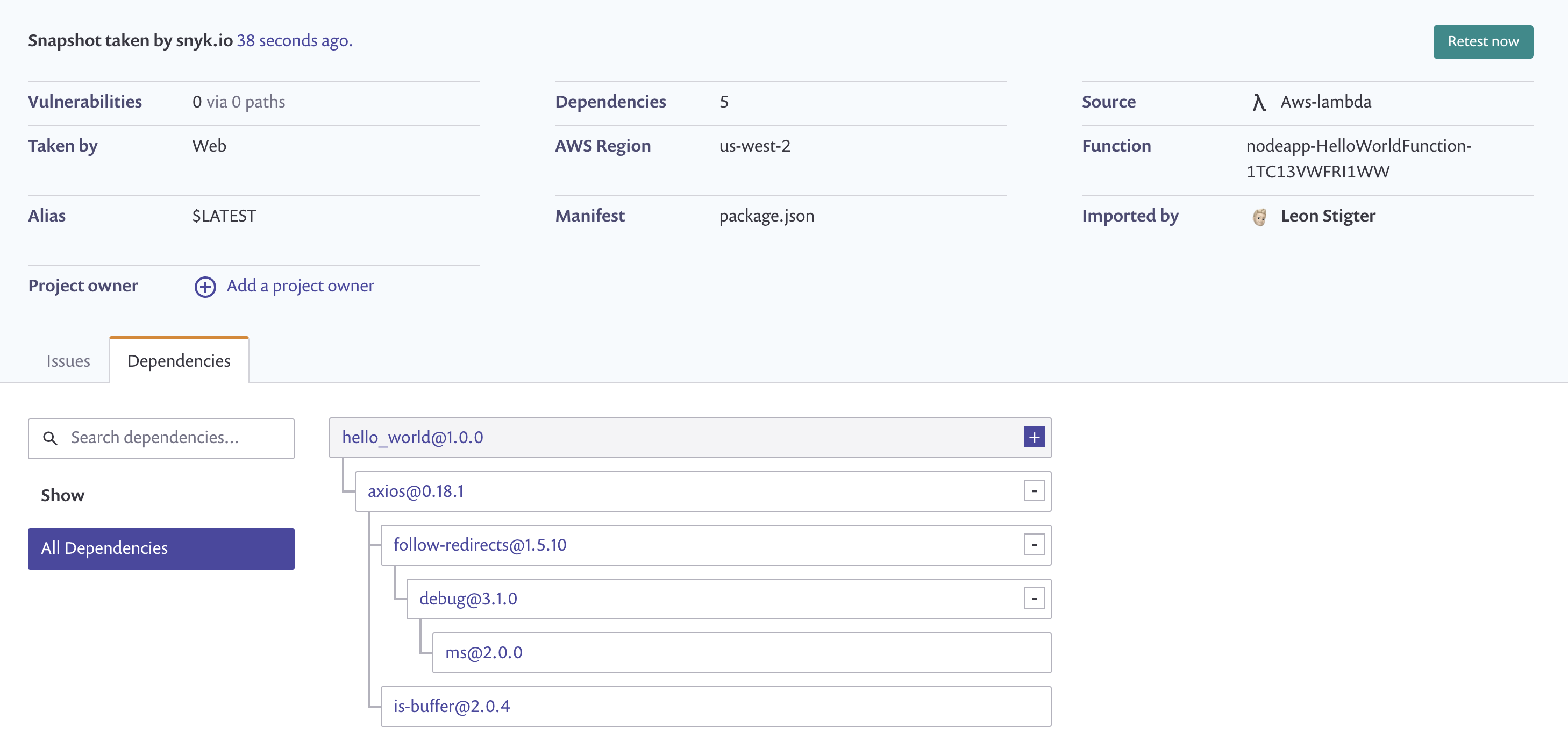Screen dimensions: 1568x741
Task: Switch to the Issues tab
Action: (x=68, y=360)
